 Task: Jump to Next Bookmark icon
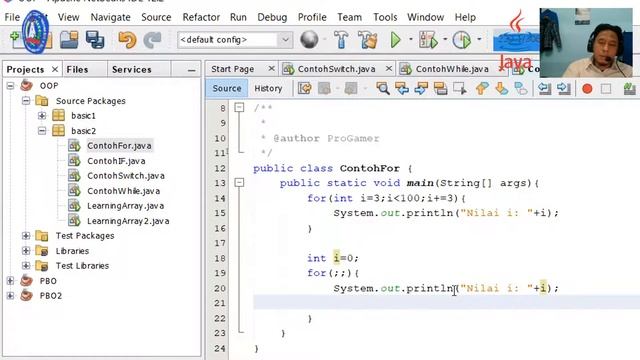[x=502, y=88]
